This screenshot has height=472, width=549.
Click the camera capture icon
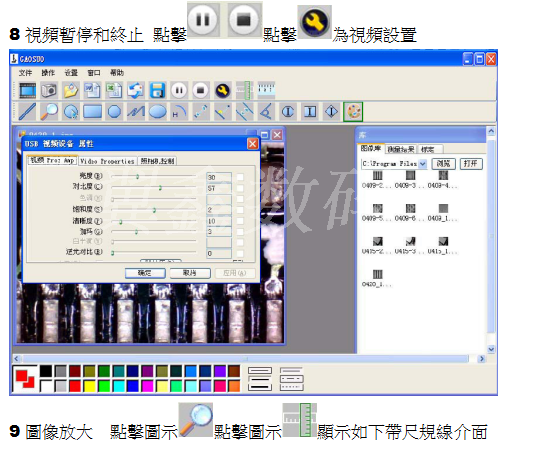click(x=49, y=90)
